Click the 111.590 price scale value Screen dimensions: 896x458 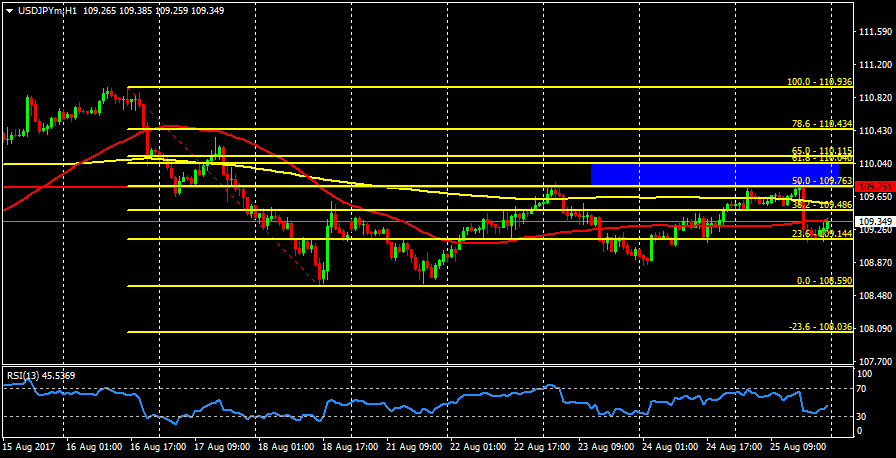[875, 32]
